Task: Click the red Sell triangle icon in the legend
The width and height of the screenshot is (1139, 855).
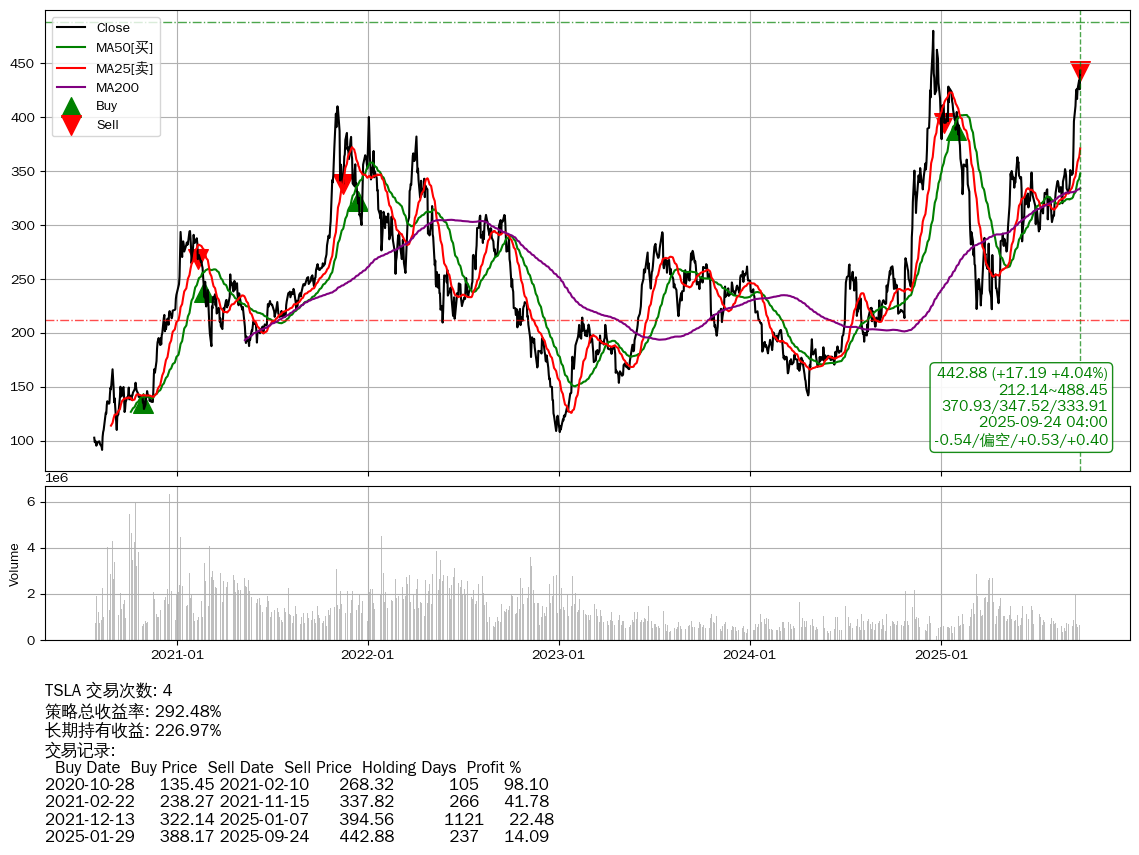Action: click(71, 125)
